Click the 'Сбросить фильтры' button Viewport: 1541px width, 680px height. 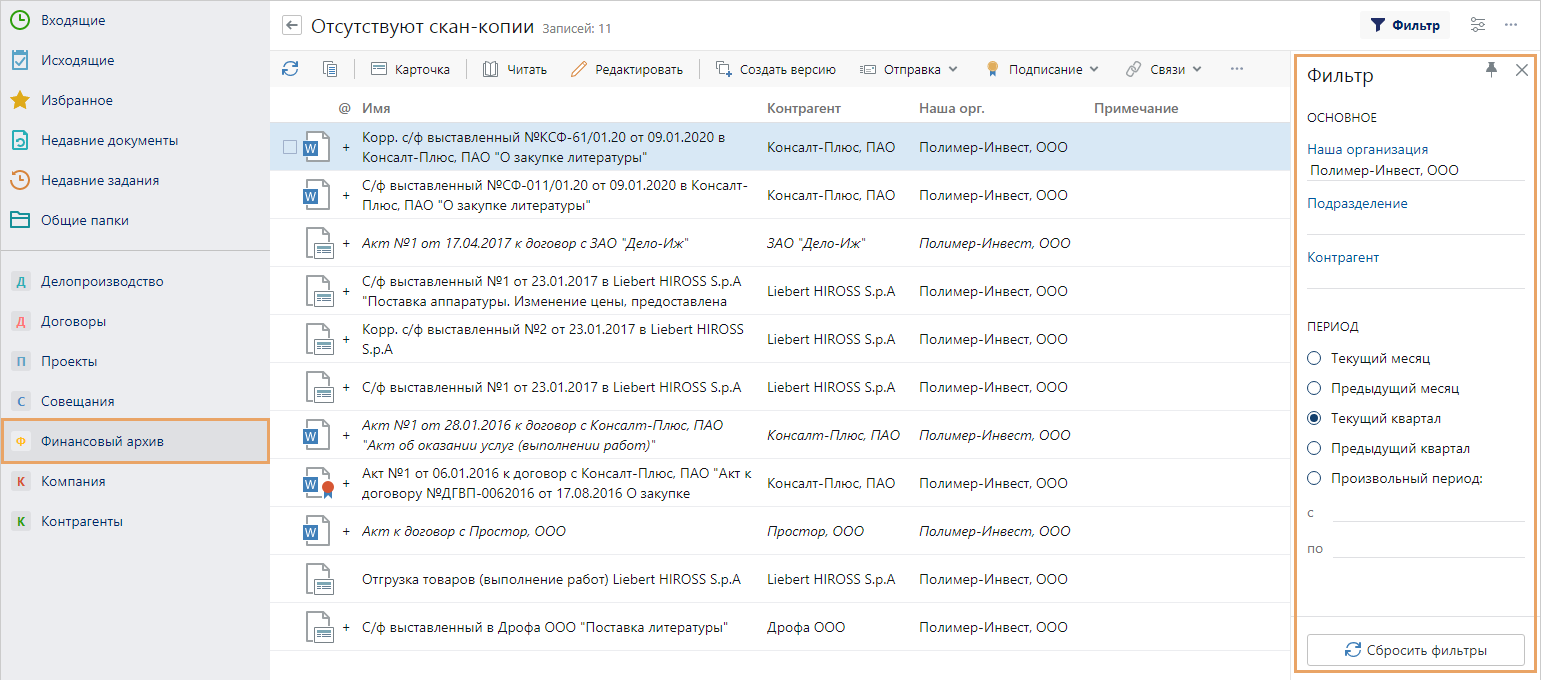click(1415, 650)
